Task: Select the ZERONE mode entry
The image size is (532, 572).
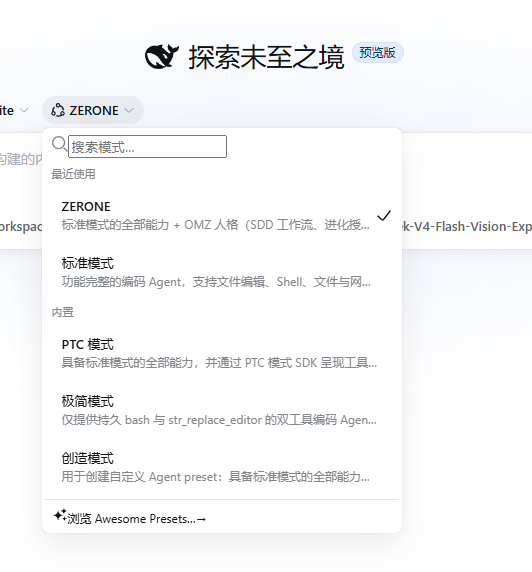Action: [222, 215]
